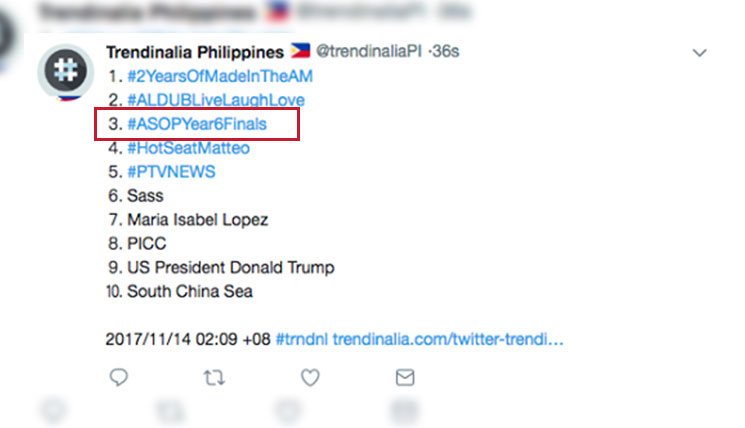Open the #2YearsOfMadeInTheAM hashtag

[220, 76]
